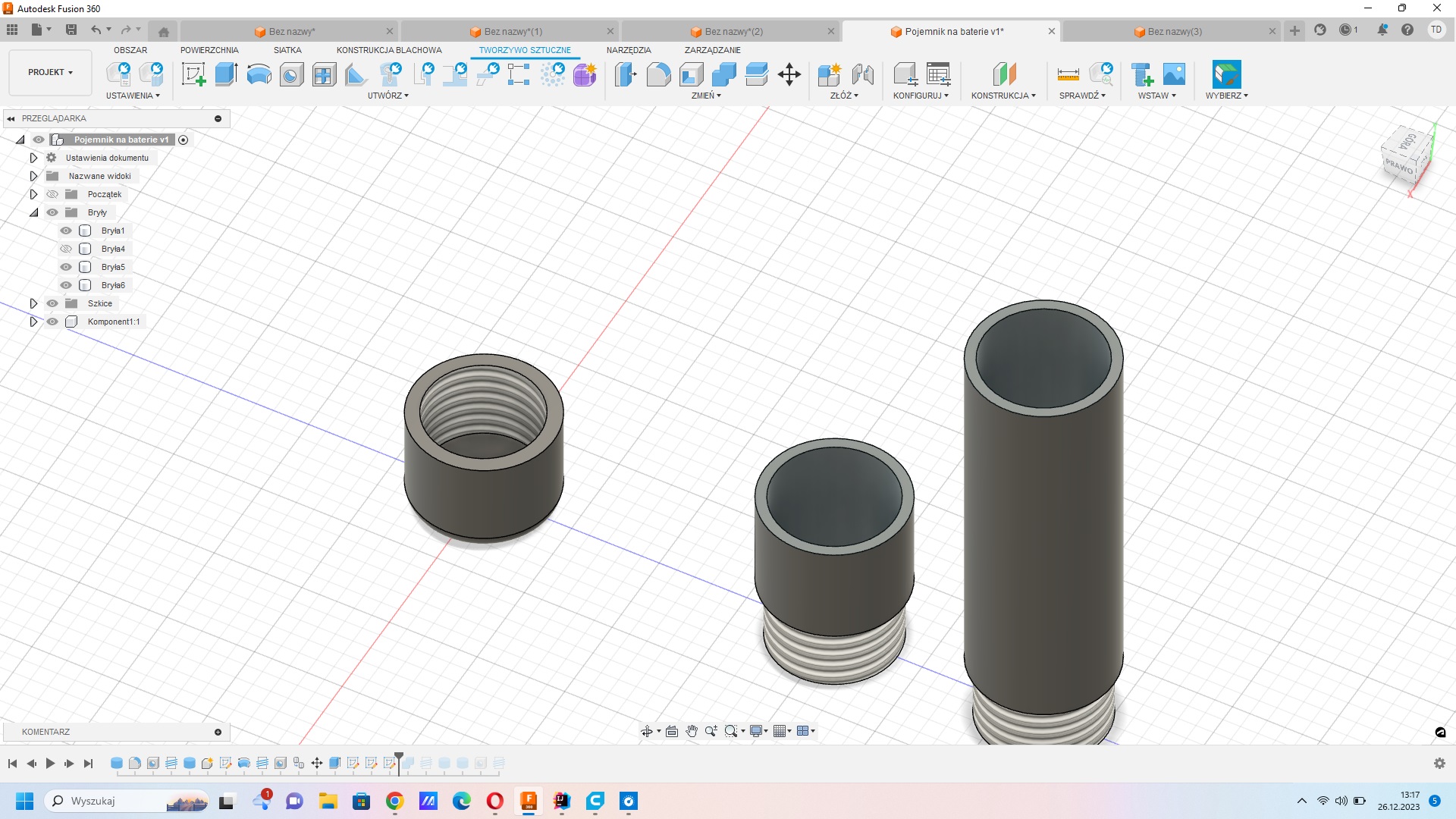Open the PROJEKT workspace dropdown

[x=50, y=72]
